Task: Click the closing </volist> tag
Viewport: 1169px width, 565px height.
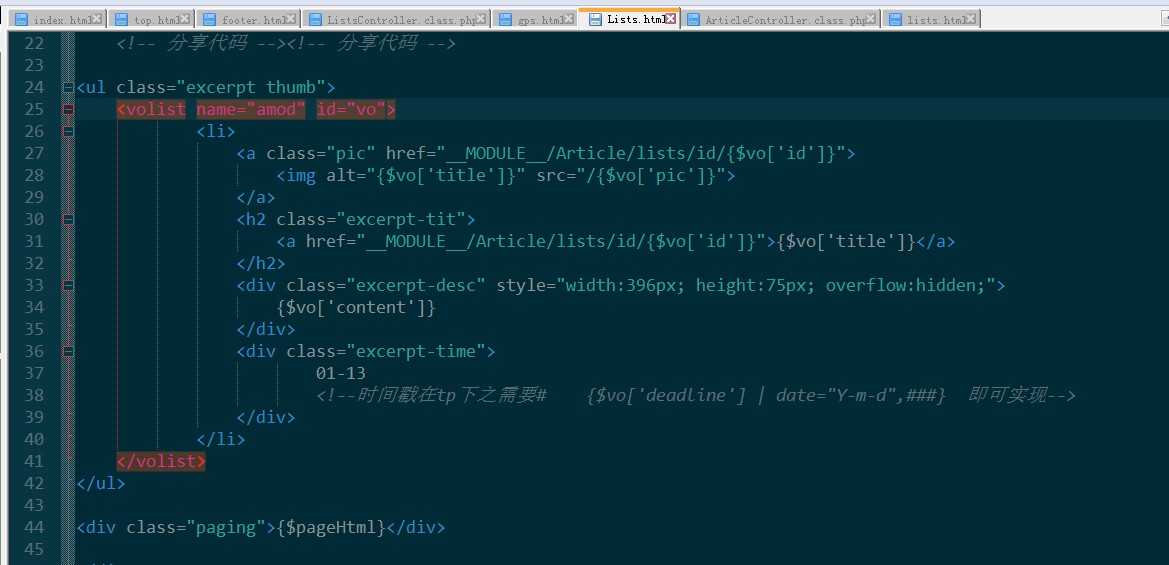Action: pyautogui.click(x=161, y=461)
